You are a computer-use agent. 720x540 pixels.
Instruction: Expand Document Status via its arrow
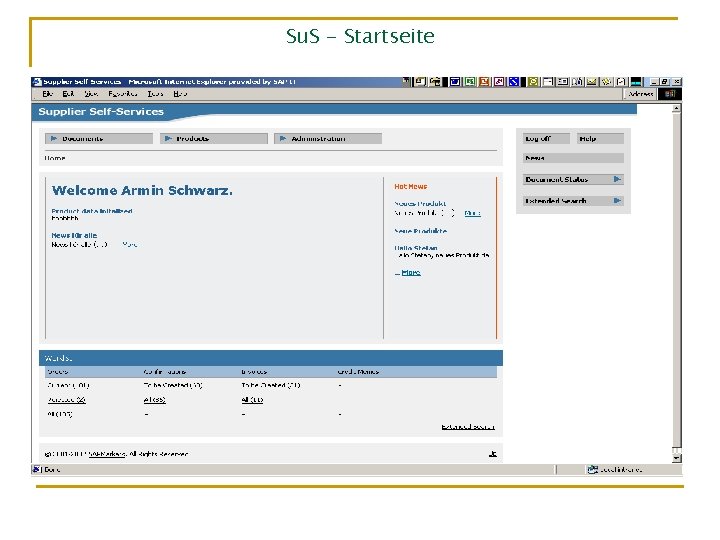[618, 180]
